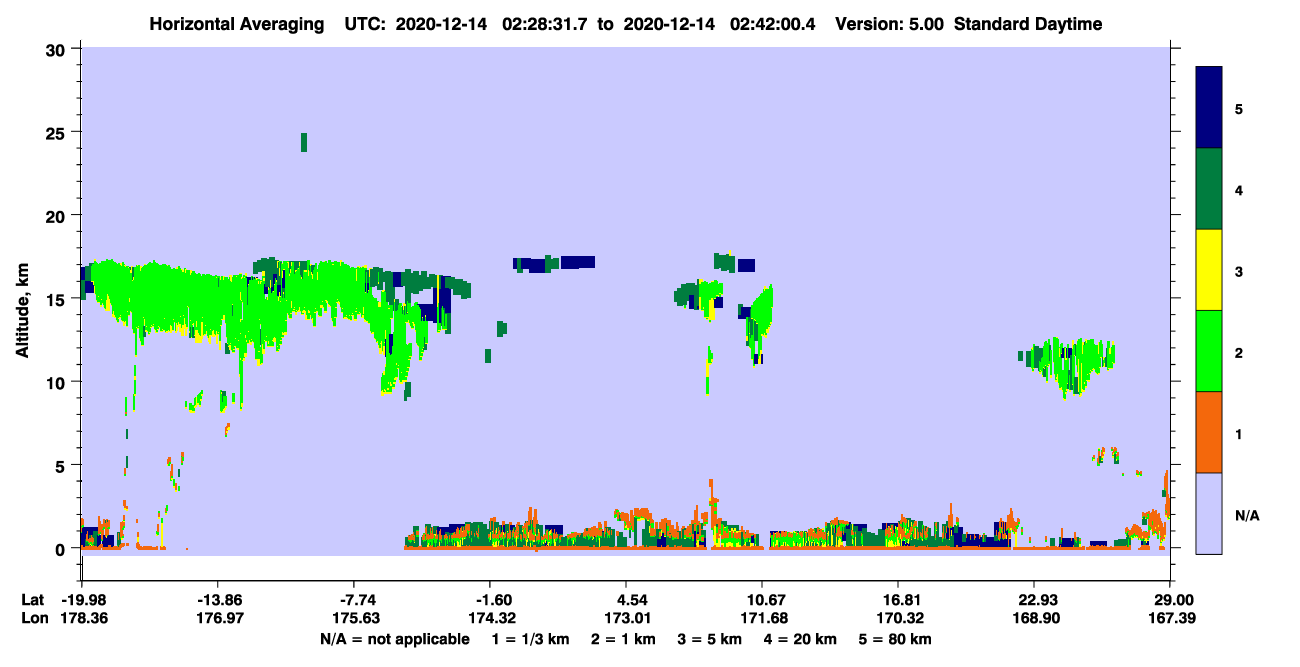Image resolution: width=1300 pixels, height=667 pixels.
Task: Click the latitude value "-1.60"
Action: point(490,600)
